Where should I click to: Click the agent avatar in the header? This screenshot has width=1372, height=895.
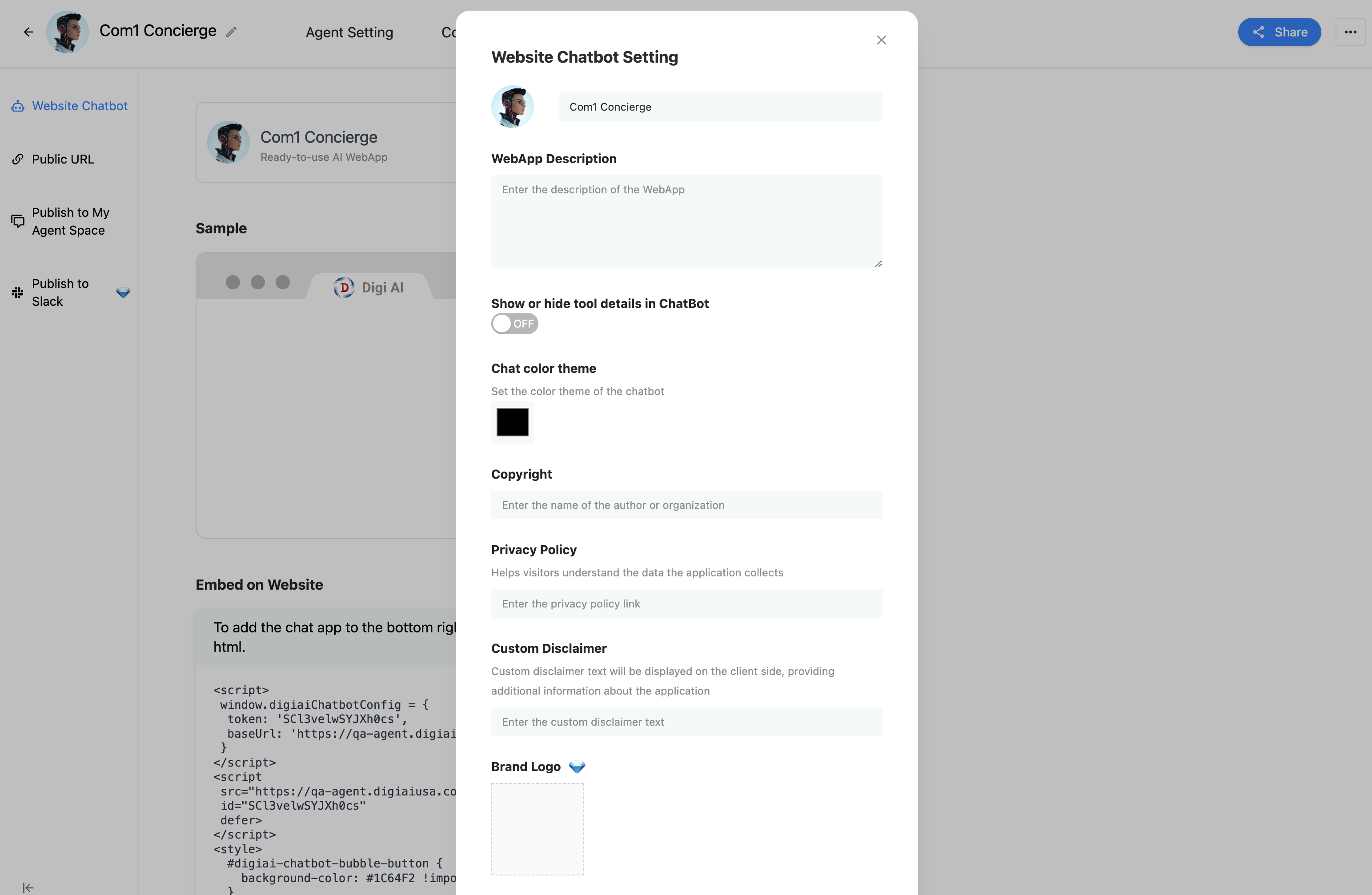click(68, 32)
